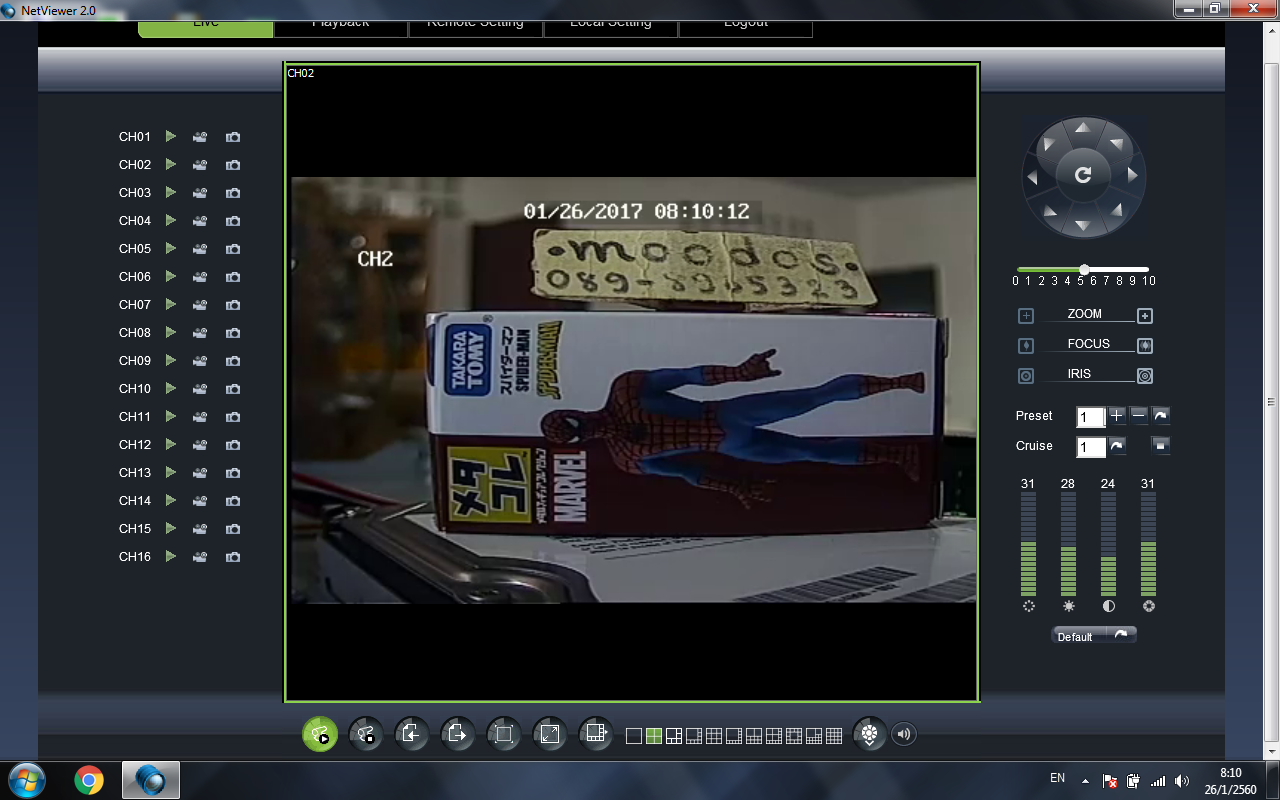Viewport: 1280px width, 800px height.
Task: Reset image settings with Default button
Action: (1094, 636)
